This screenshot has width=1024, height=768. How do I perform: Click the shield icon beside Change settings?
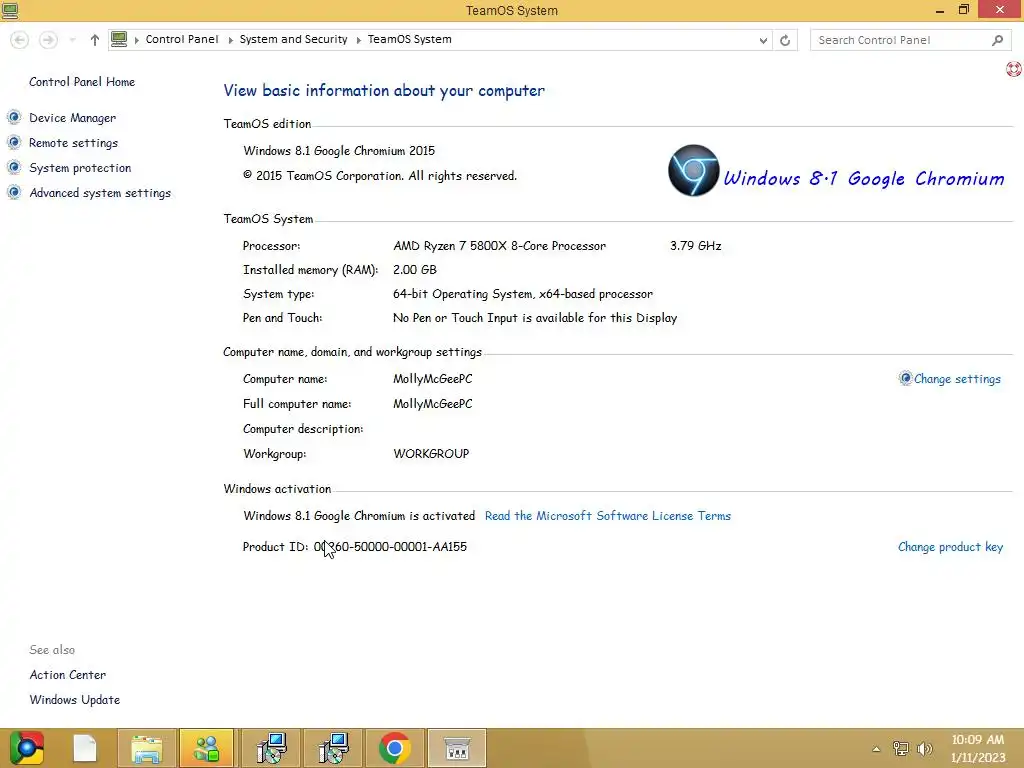click(x=905, y=378)
